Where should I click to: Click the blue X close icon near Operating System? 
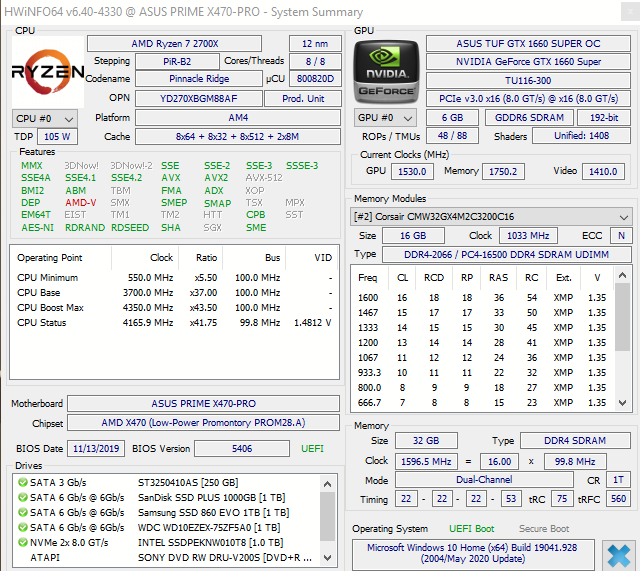click(618, 556)
